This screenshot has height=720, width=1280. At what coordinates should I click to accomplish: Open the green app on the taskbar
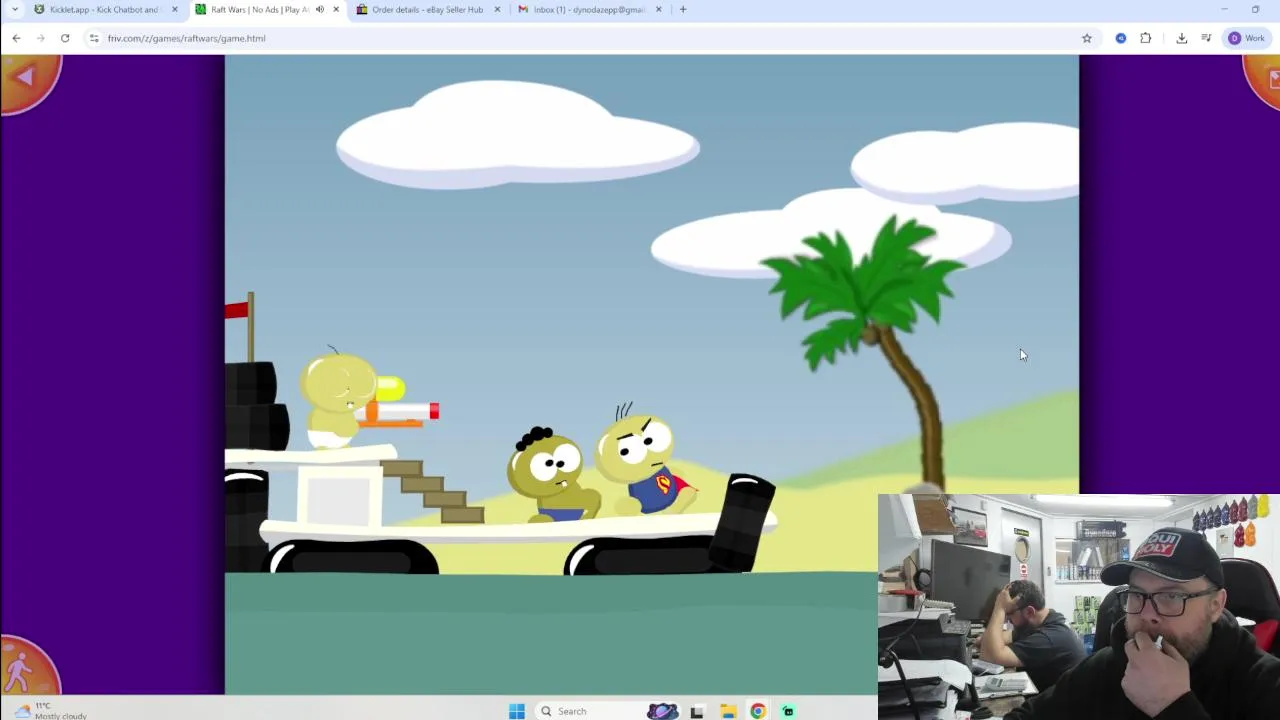pyautogui.click(x=788, y=711)
